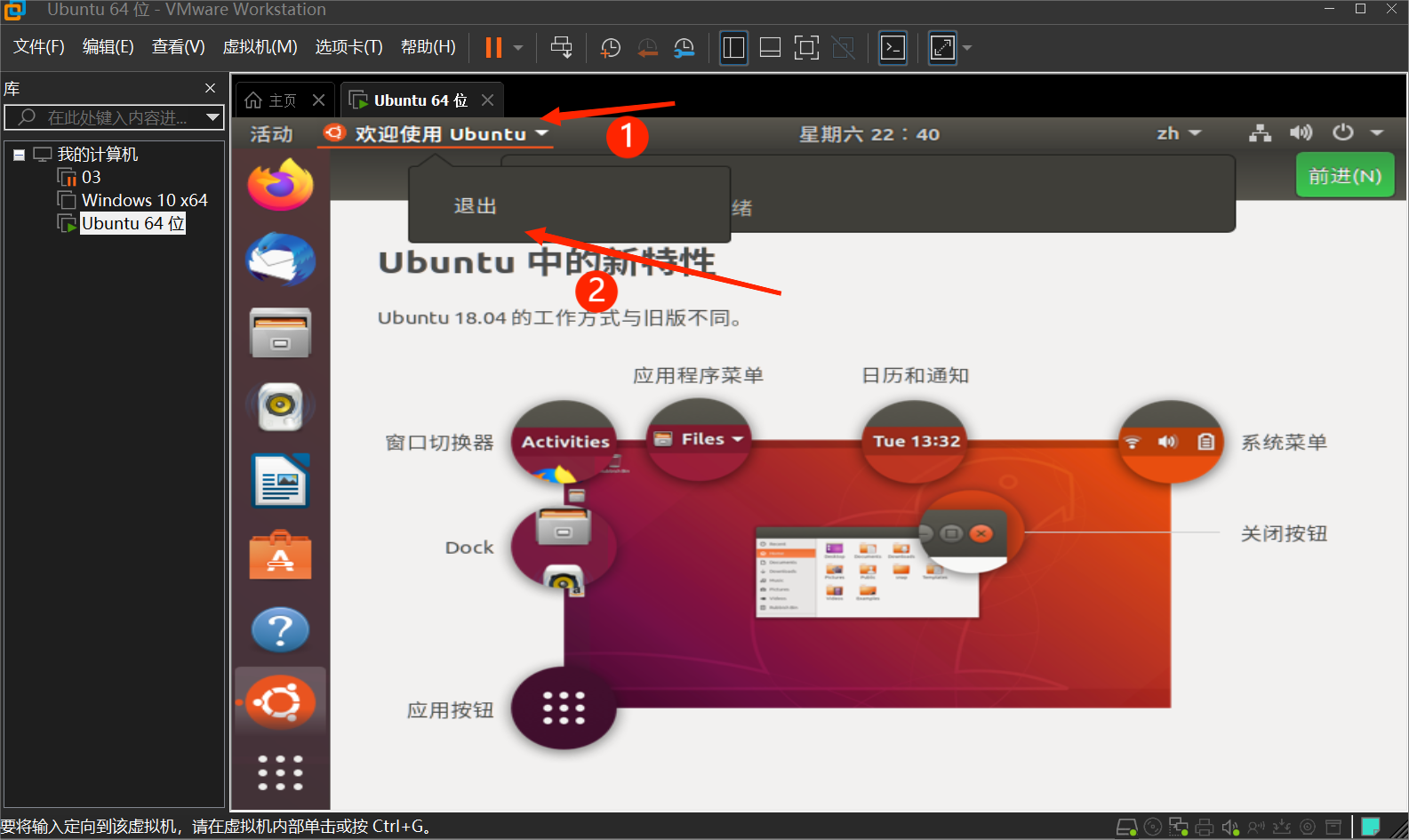Open Rhythmbox music player from dock
This screenshot has height=840, width=1409.
280,406
